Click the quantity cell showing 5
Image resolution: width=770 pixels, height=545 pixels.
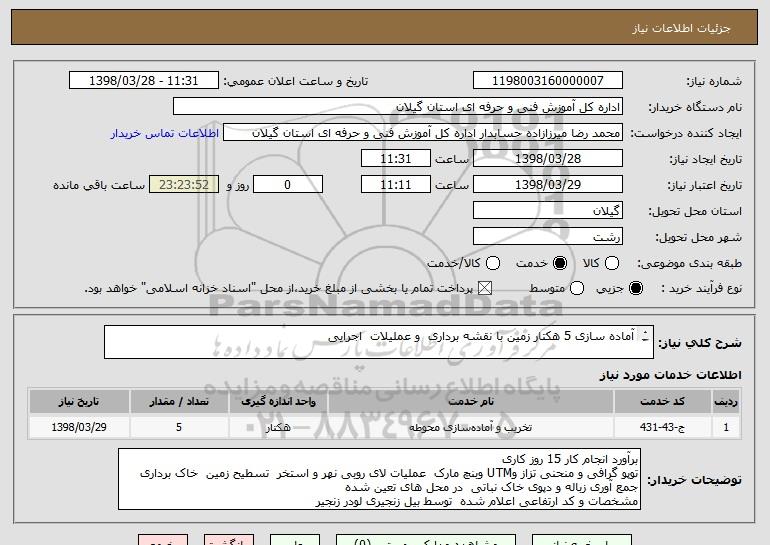[x=179, y=427]
